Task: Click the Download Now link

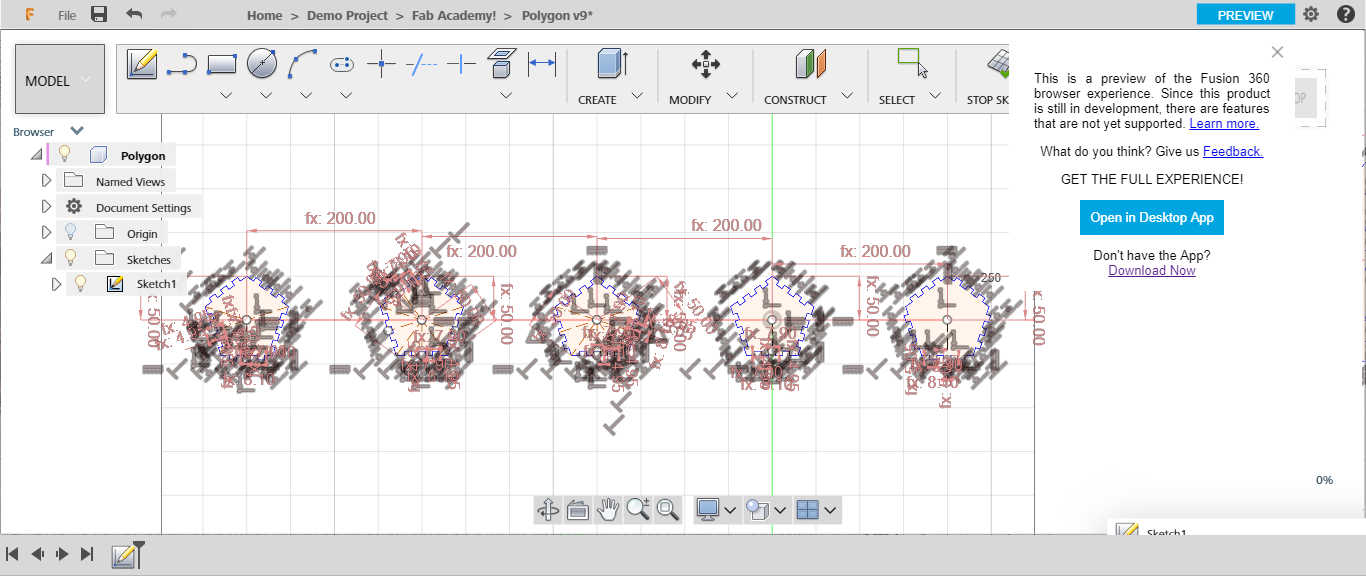Action: (1152, 270)
